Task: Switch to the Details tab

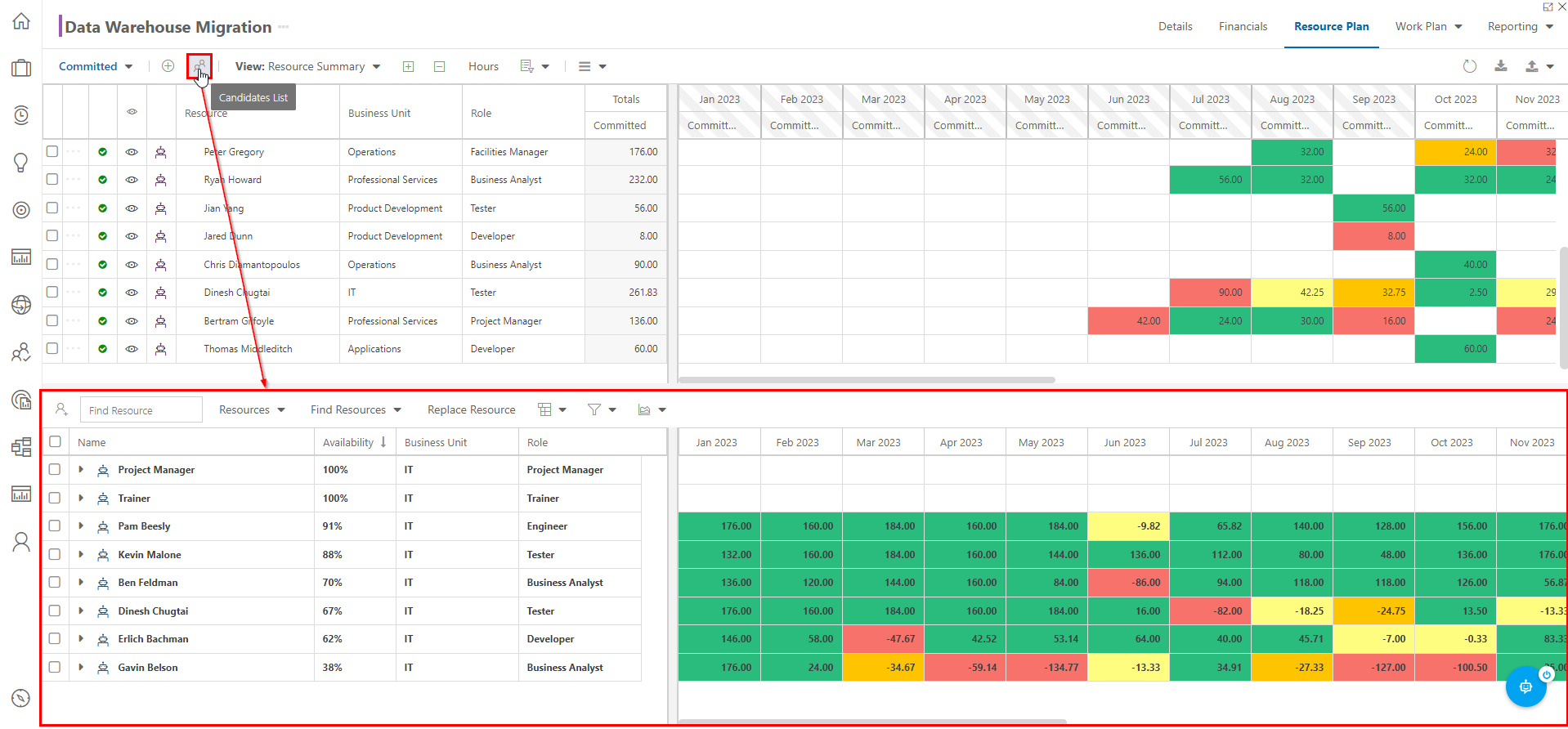Action: pos(1175,26)
